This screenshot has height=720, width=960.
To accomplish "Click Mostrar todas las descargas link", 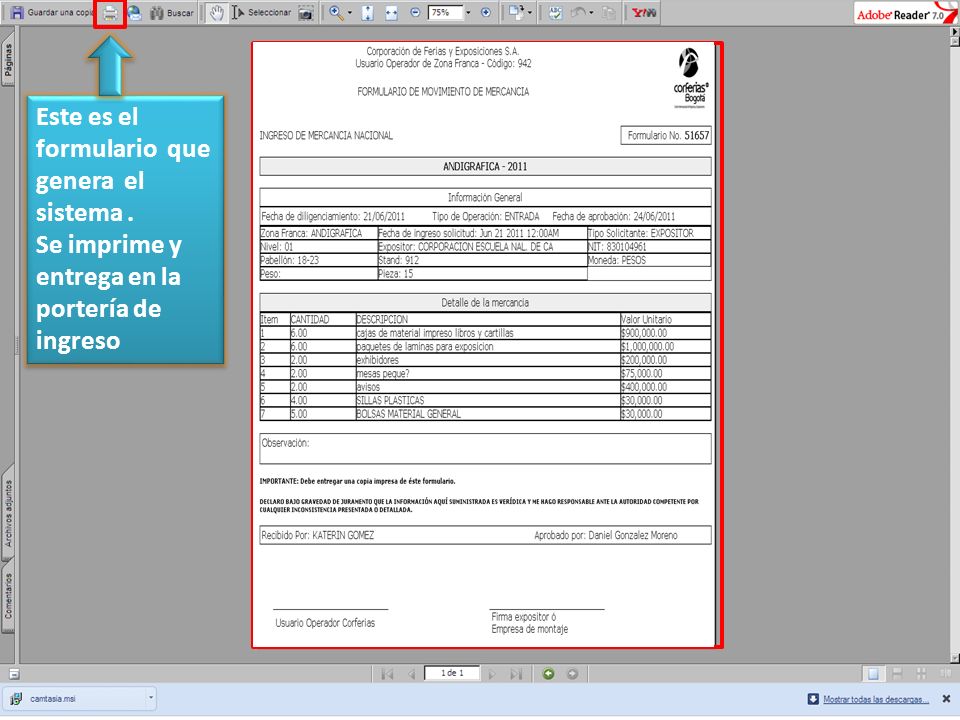I will pos(876,699).
